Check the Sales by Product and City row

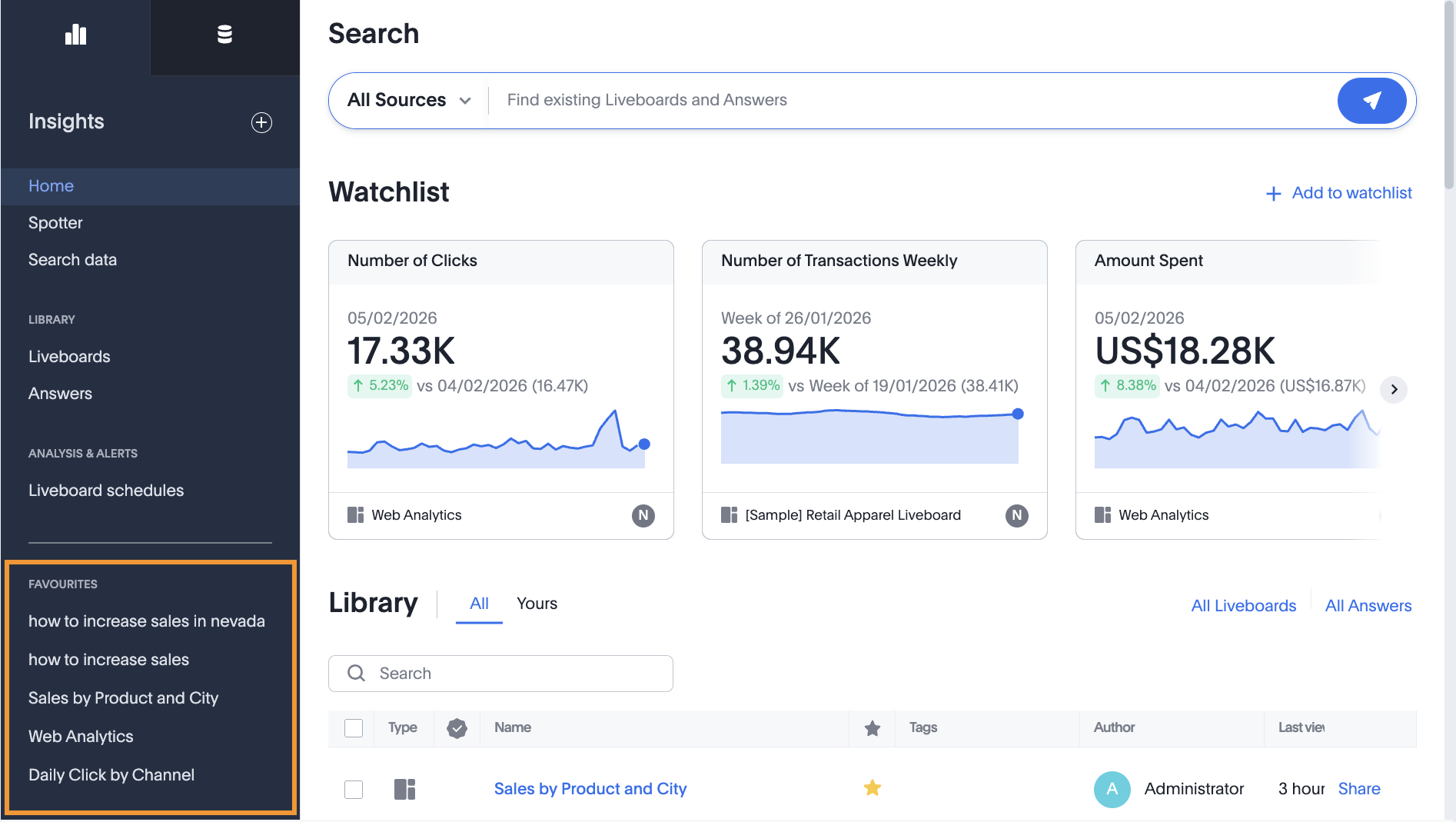[354, 790]
